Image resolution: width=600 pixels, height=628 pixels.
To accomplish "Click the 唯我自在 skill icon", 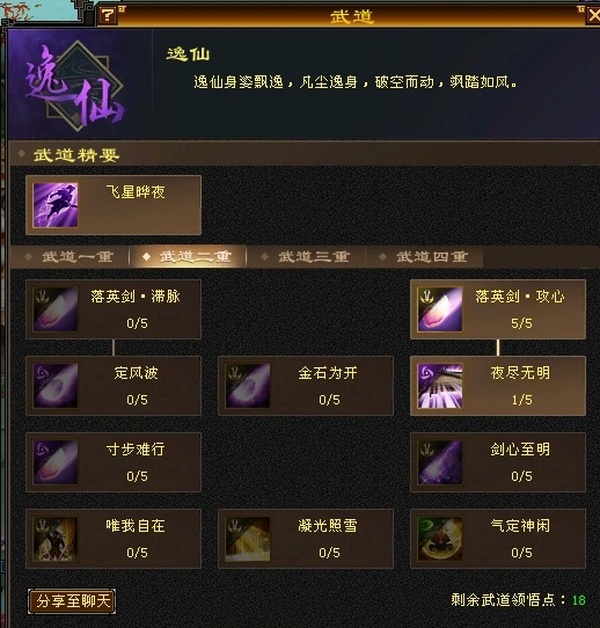I will click(55, 539).
